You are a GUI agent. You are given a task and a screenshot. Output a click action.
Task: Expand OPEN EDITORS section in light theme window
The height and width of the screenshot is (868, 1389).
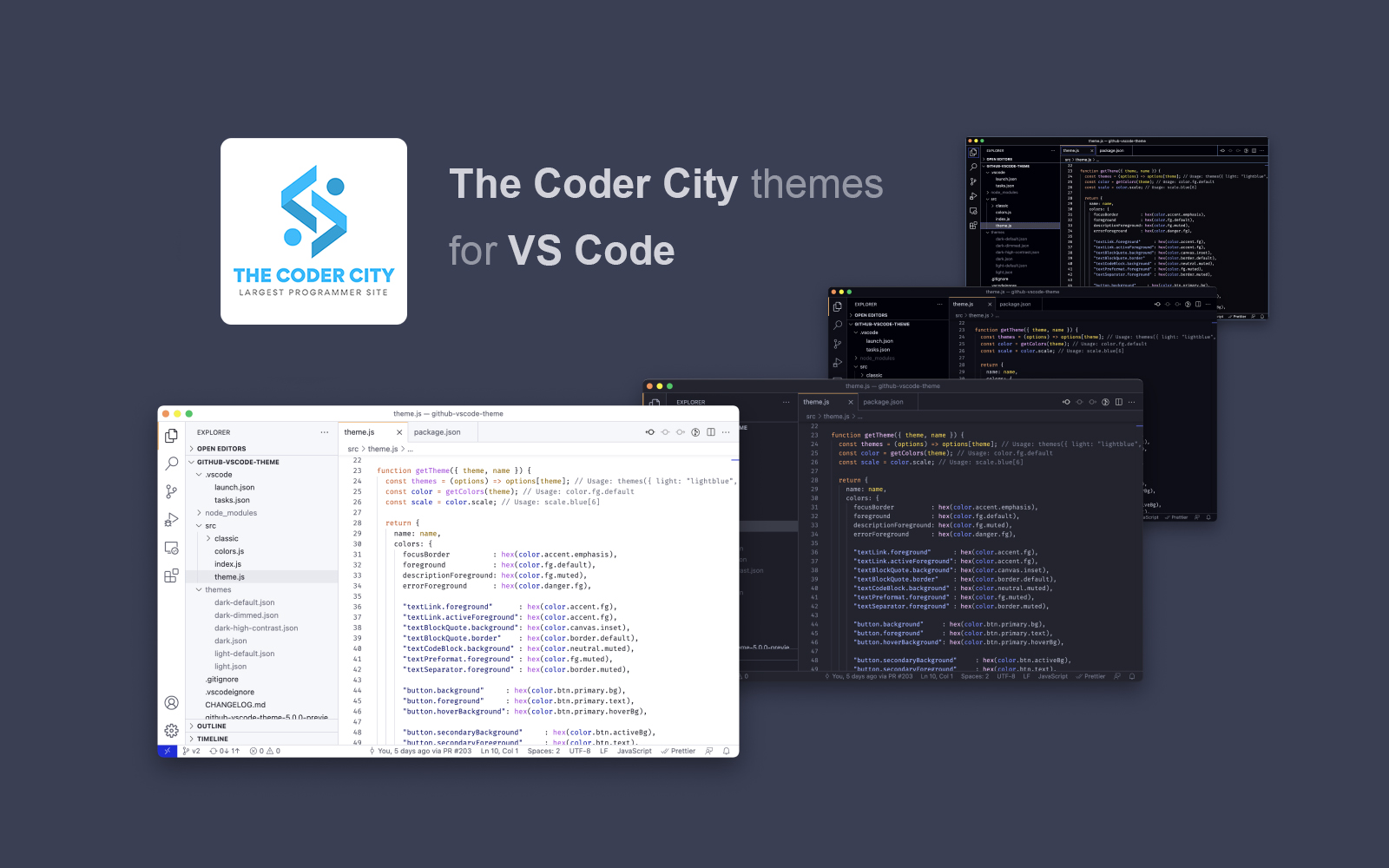262,449
